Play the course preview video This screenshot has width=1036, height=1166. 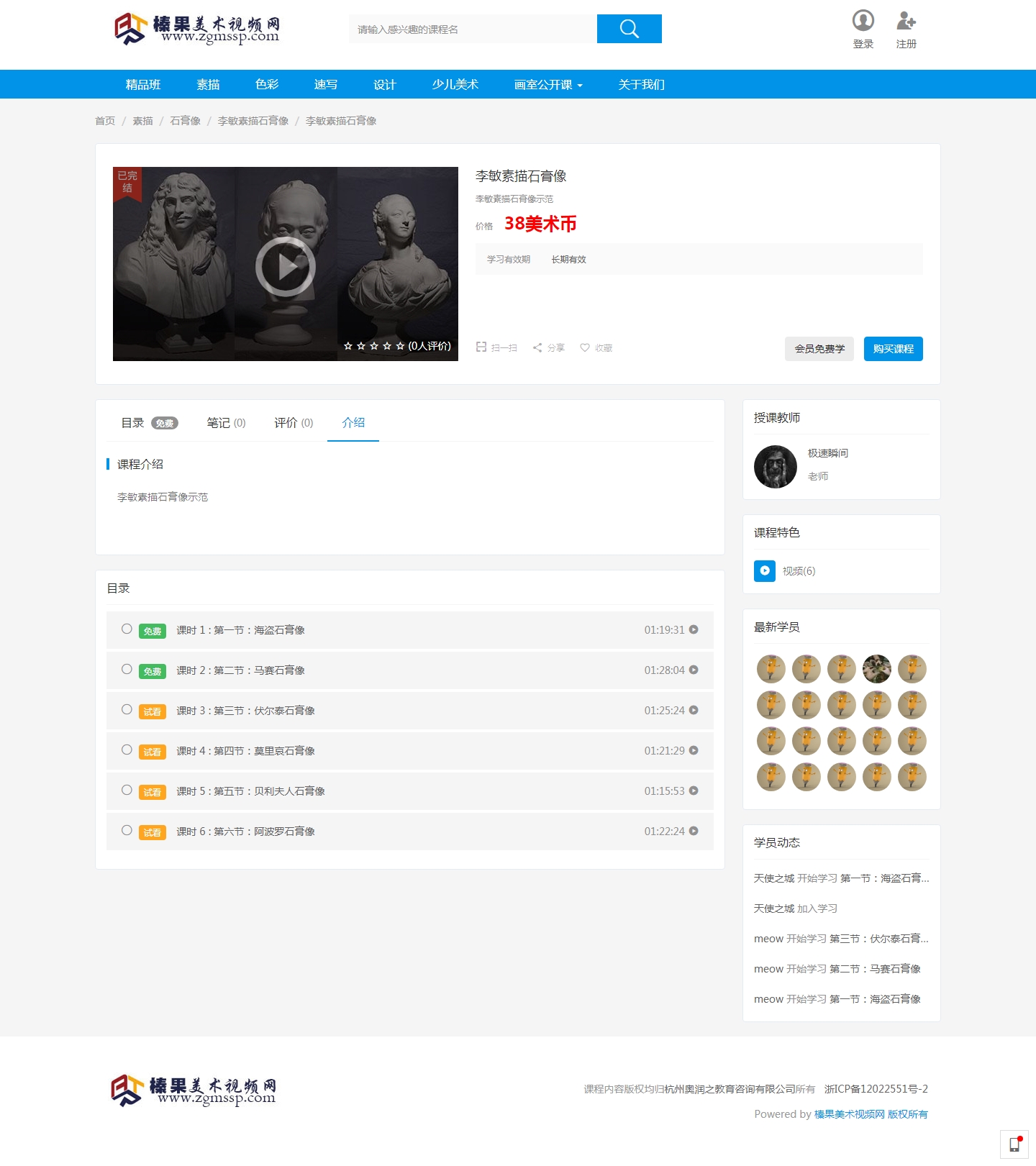(x=286, y=266)
